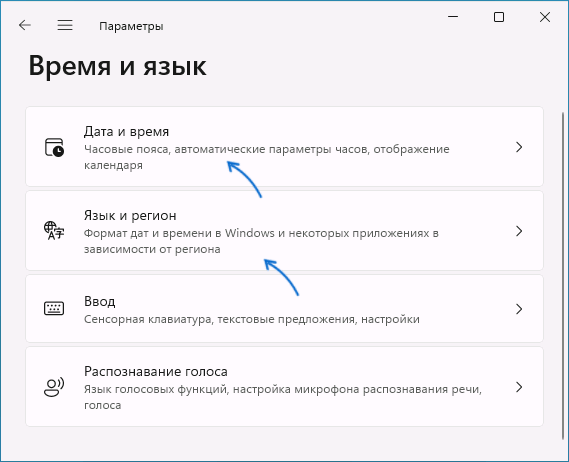Image resolution: width=569 pixels, height=462 pixels.
Task: Close the Параметры window
Action: pos(545,17)
